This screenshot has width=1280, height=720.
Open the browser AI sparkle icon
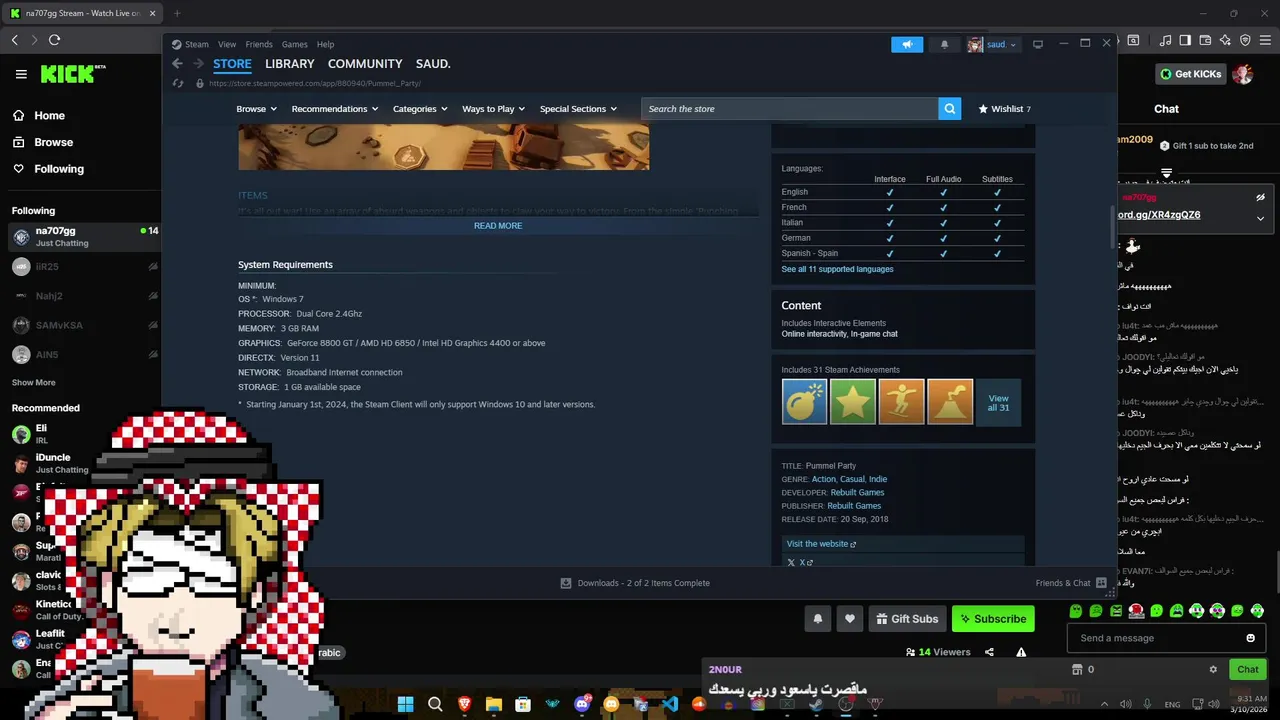click(x=1225, y=40)
